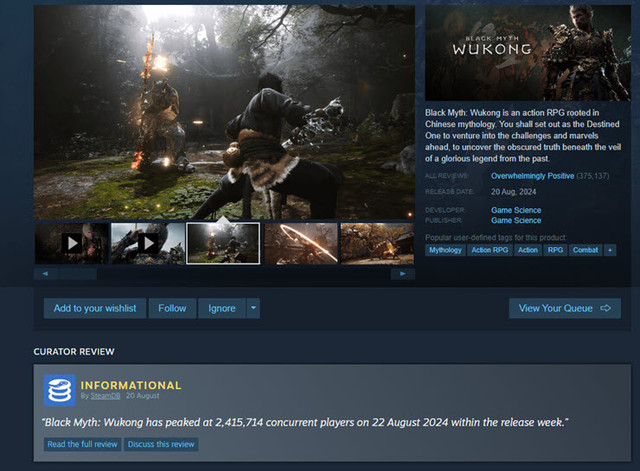Select the Combat tag
Screen dimensions: 640x471
(585, 250)
